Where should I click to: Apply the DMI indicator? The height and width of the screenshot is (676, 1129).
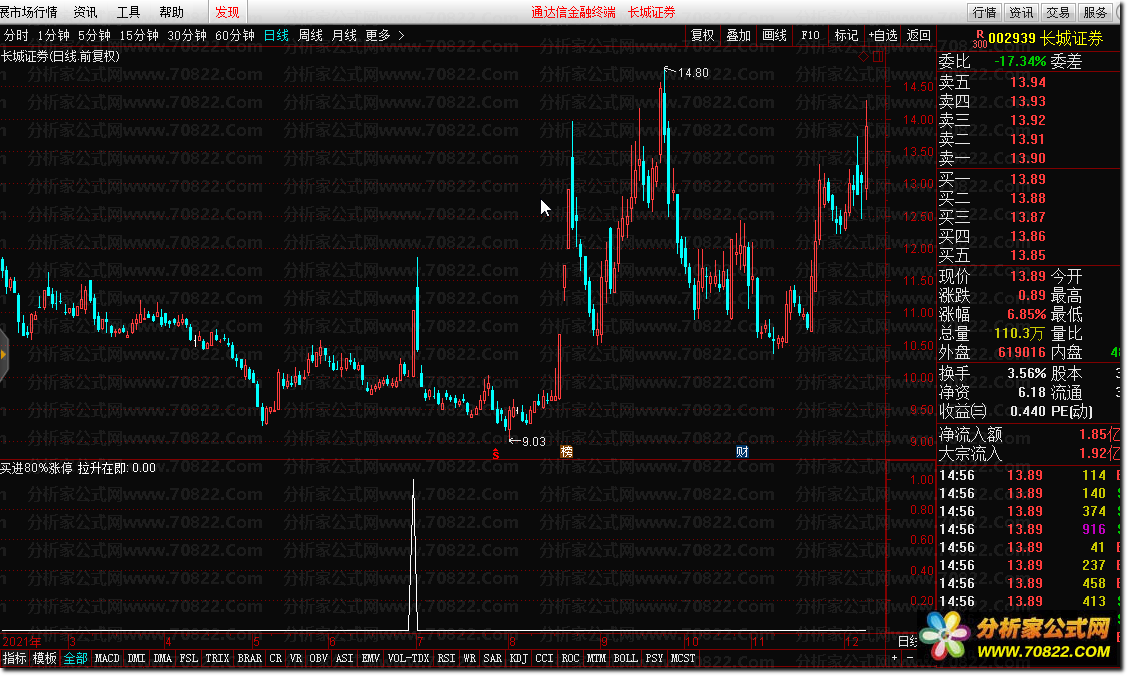[x=136, y=658]
